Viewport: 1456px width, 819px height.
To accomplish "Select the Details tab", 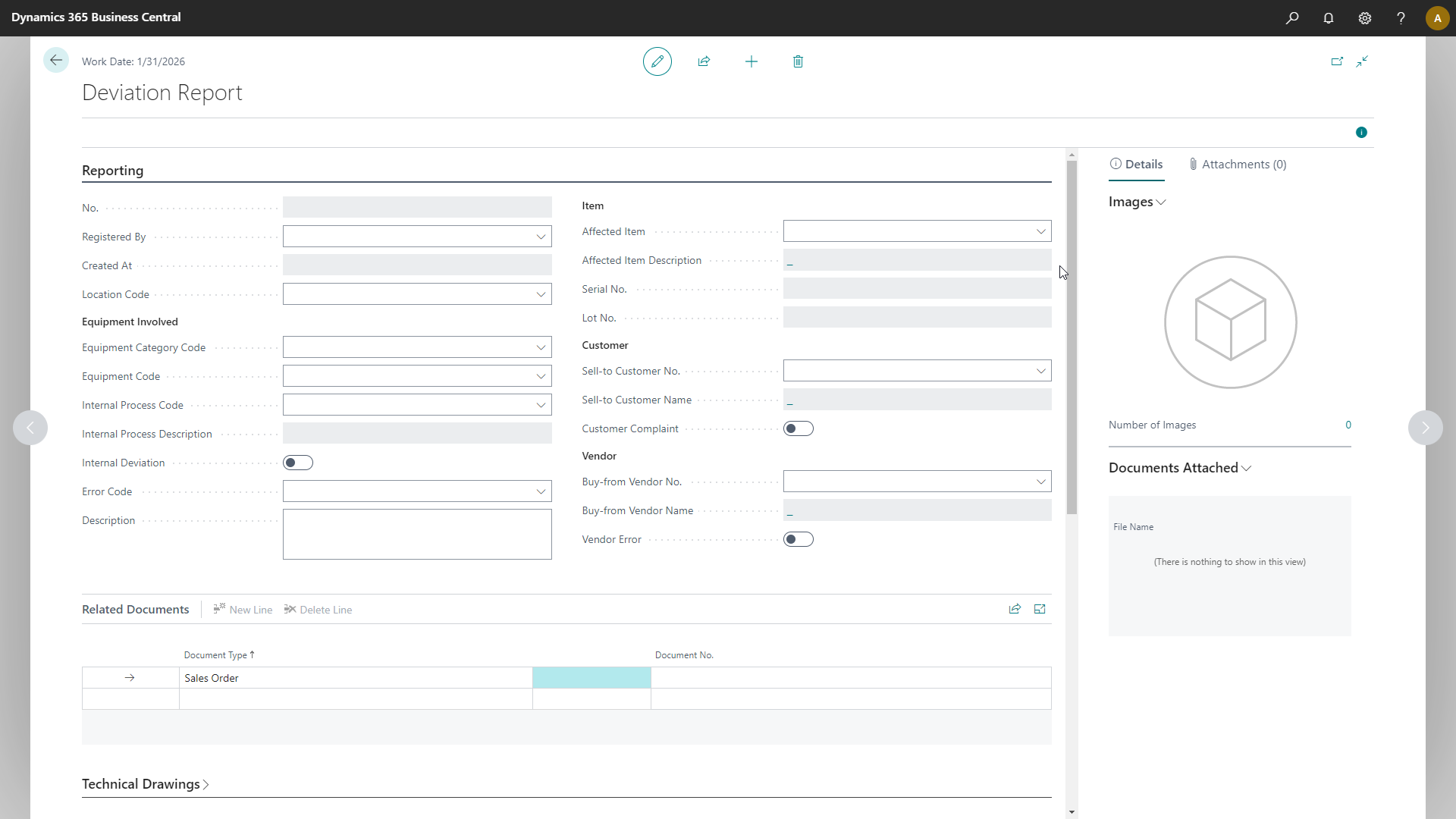I will (x=1136, y=165).
